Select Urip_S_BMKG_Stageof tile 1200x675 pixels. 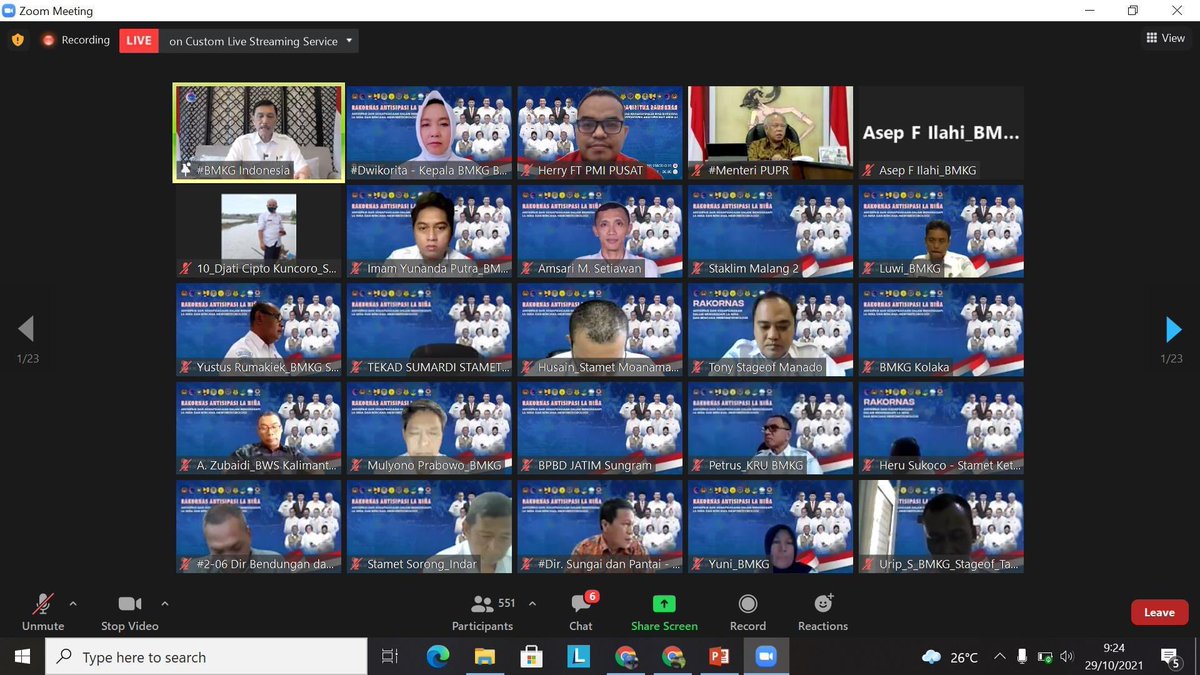(x=941, y=526)
